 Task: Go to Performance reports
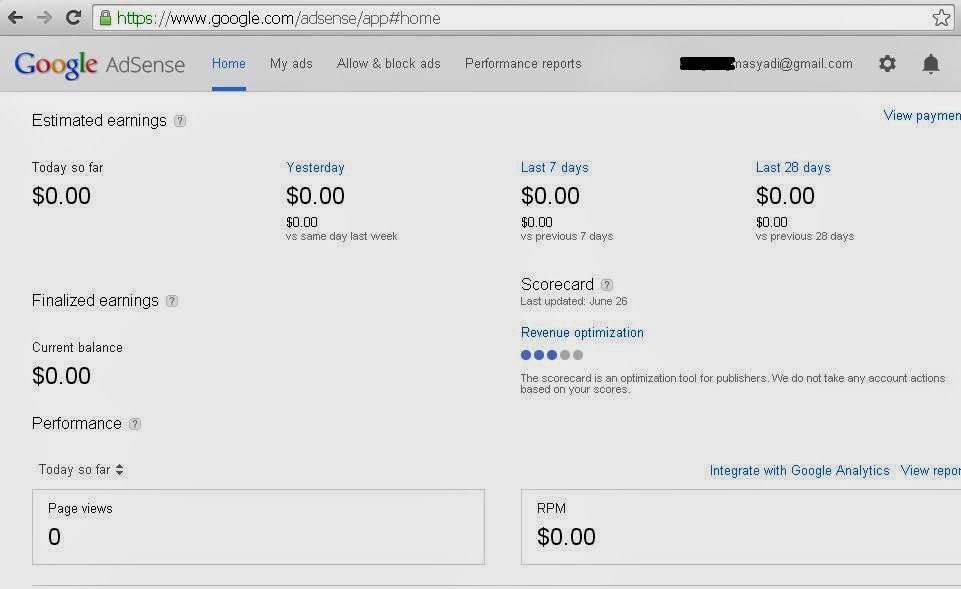pos(522,63)
